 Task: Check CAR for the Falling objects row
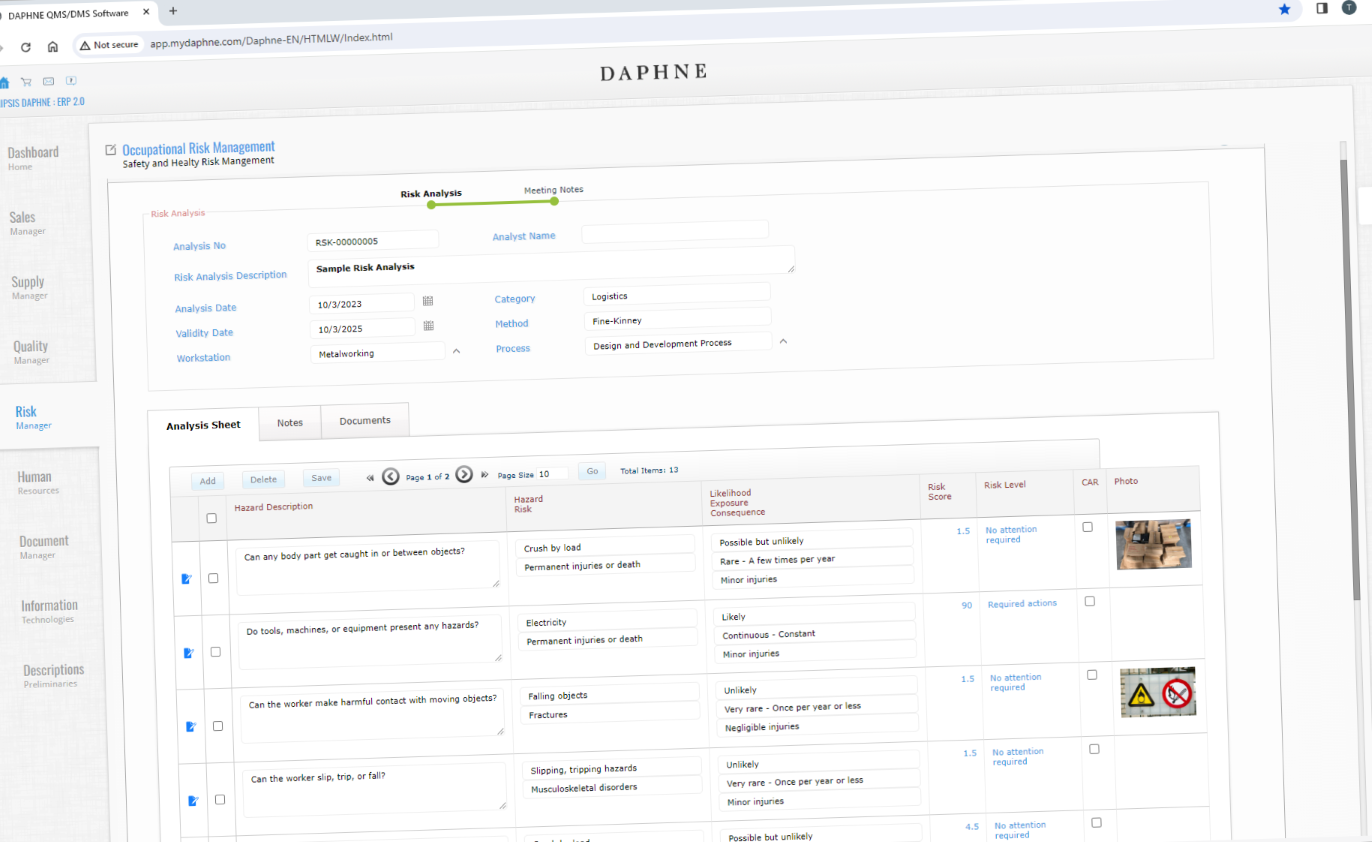point(1091,675)
